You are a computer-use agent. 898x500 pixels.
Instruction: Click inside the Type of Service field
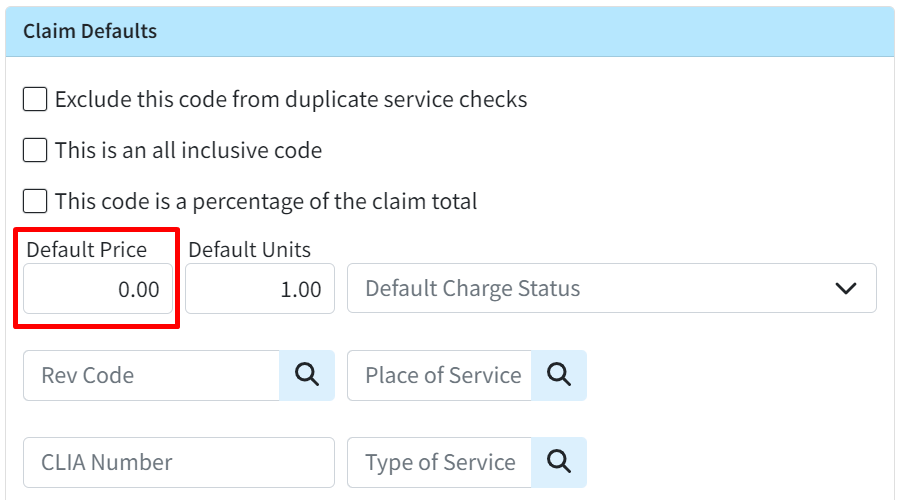pyautogui.click(x=439, y=462)
